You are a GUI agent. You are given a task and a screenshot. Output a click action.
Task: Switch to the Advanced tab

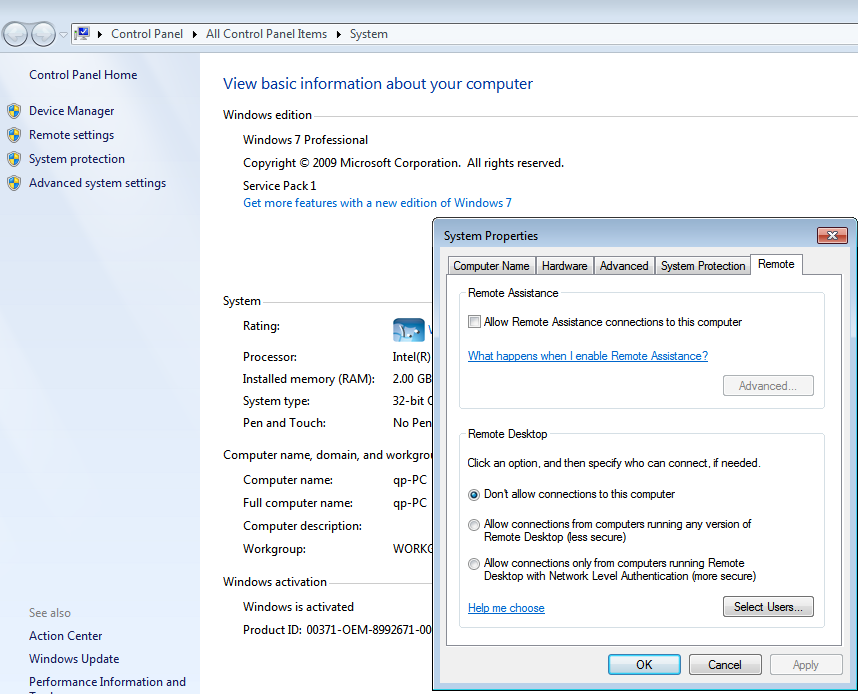(624, 266)
